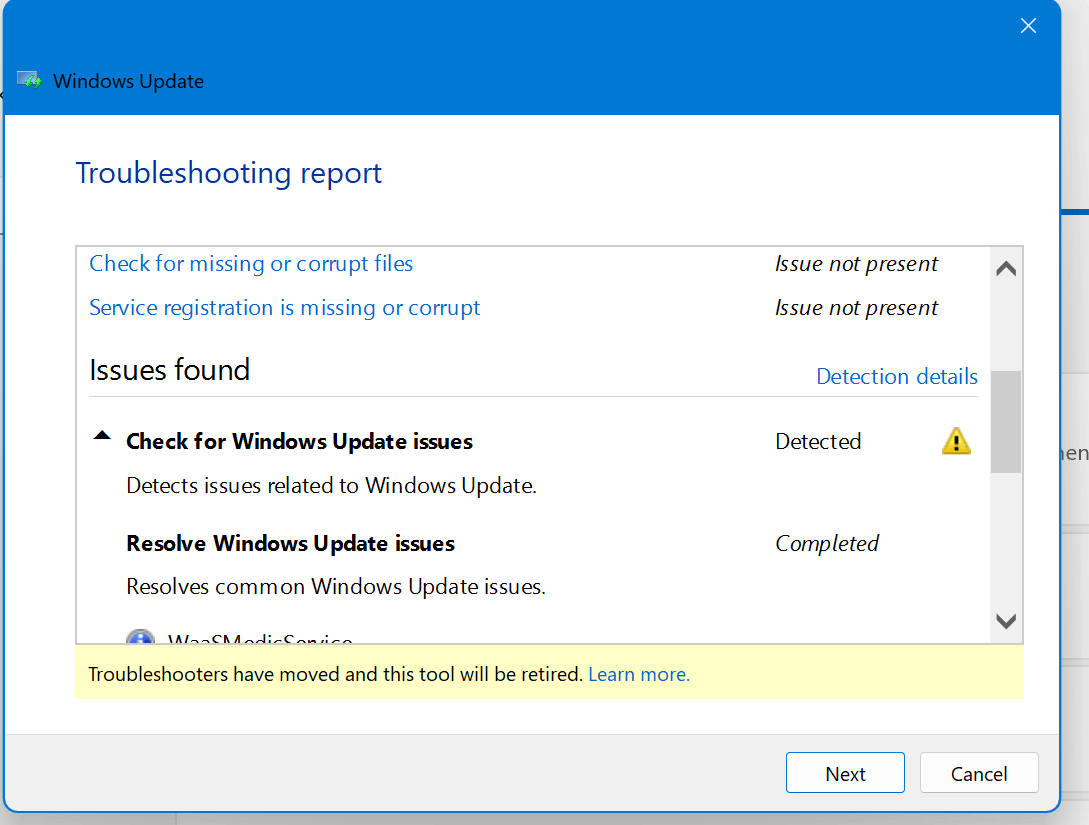Image resolution: width=1089 pixels, height=825 pixels.
Task: Click the scrollbar up arrow in the report
Action: [x=1006, y=269]
